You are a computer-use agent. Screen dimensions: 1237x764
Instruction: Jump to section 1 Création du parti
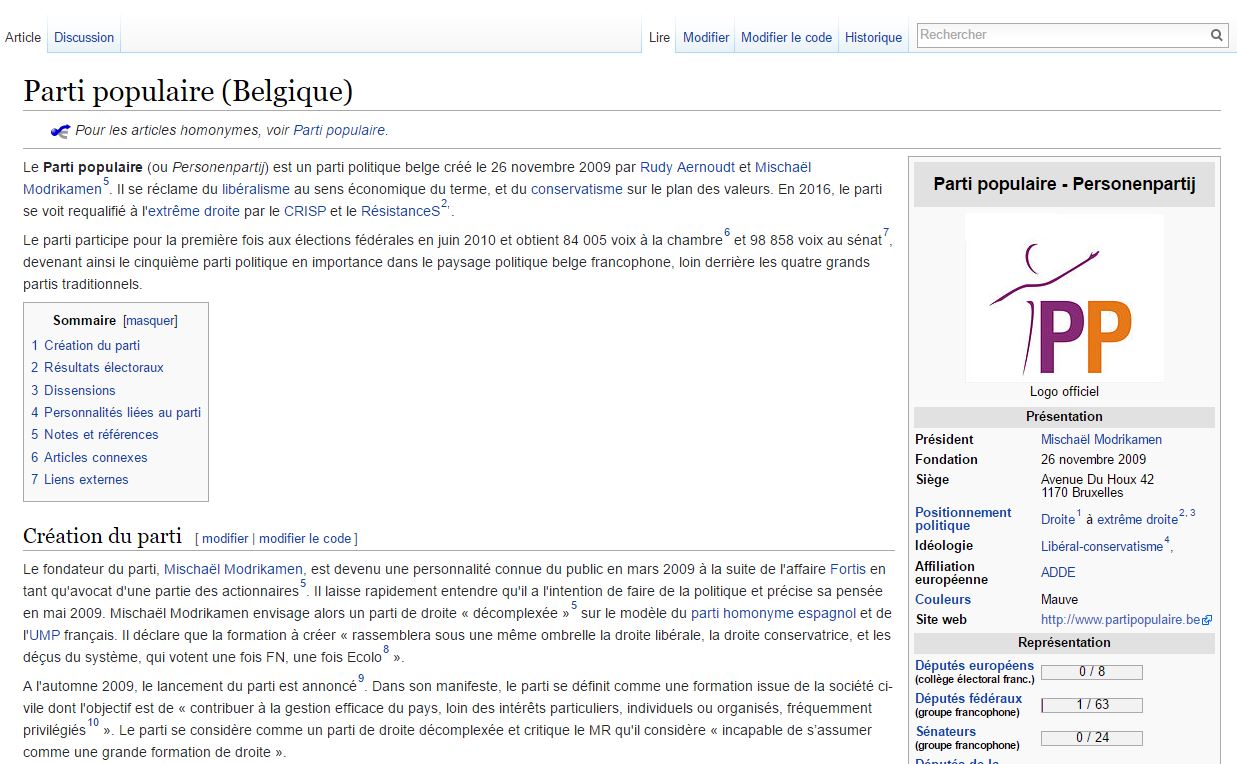click(86, 345)
